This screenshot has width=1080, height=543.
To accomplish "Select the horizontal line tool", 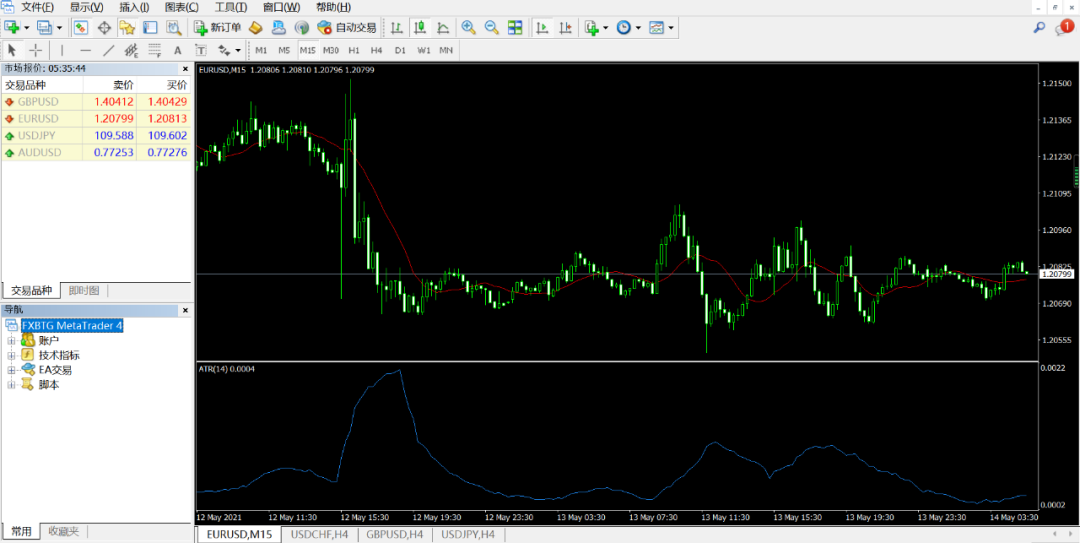I will [85, 50].
